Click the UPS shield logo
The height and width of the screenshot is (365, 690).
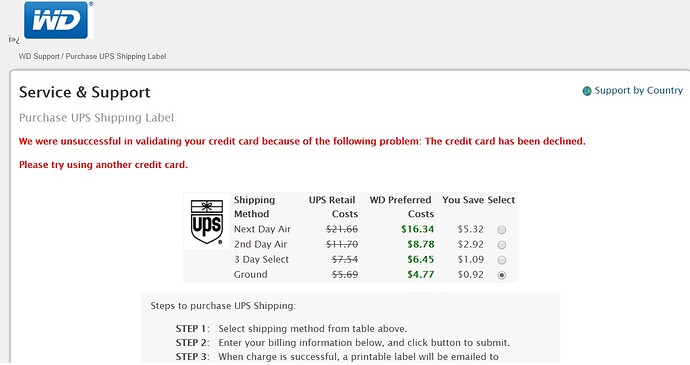pyautogui.click(x=207, y=221)
